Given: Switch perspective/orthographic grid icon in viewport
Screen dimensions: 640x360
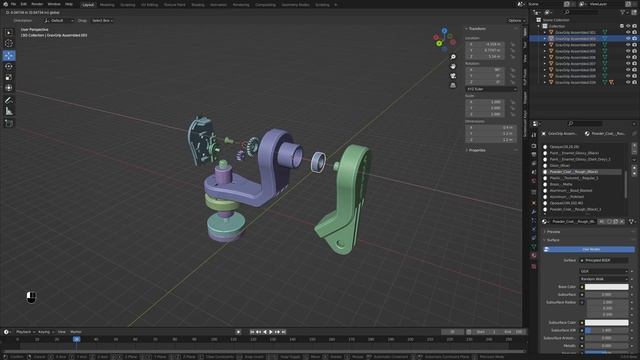Looking at the screenshot, I should (453, 85).
